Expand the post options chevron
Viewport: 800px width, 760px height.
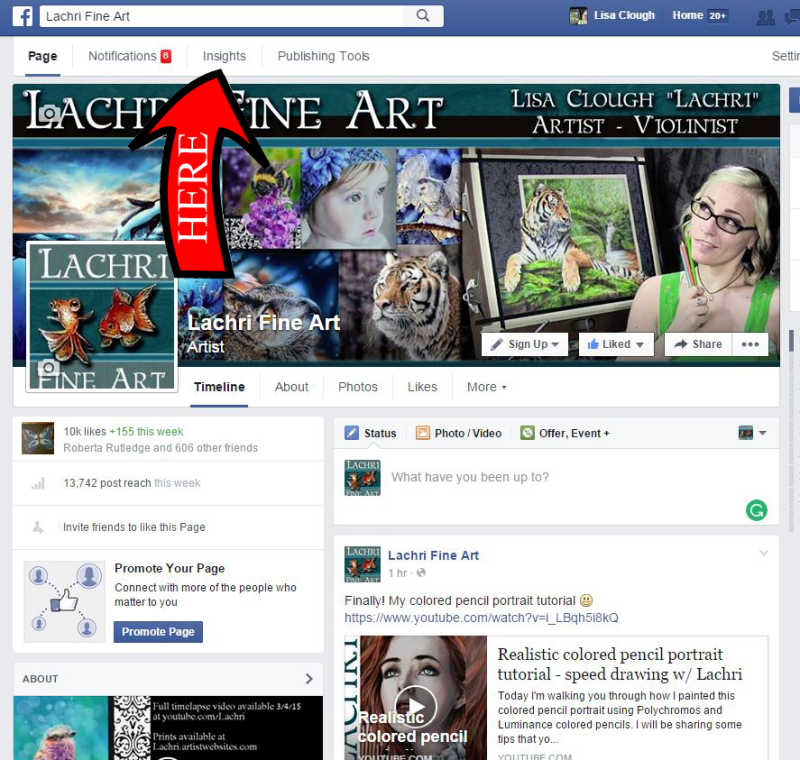pos(764,553)
